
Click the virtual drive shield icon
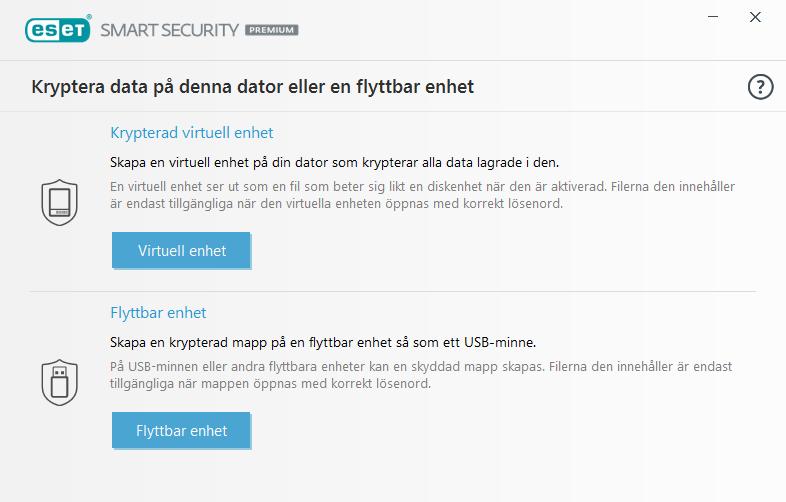(59, 201)
